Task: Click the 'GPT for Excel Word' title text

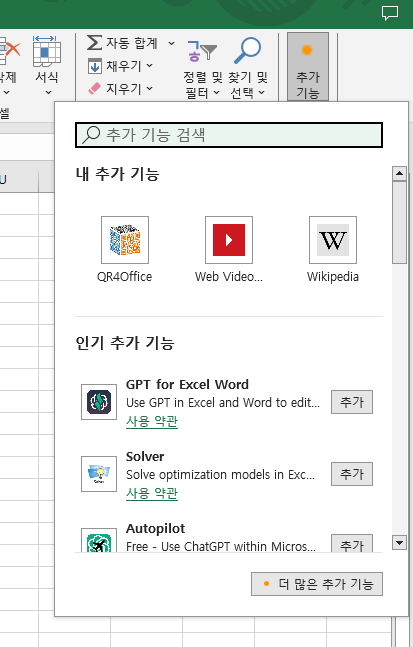Action: tap(187, 385)
